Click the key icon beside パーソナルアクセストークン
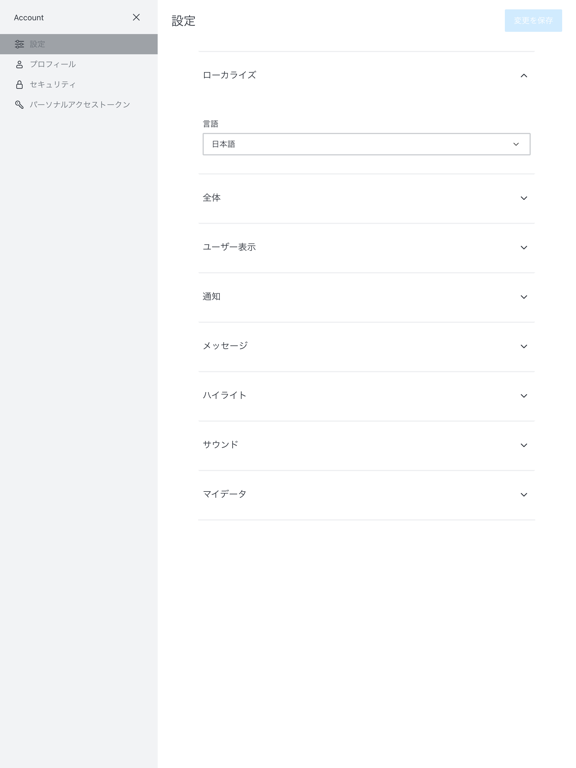576x768 pixels. point(19,104)
